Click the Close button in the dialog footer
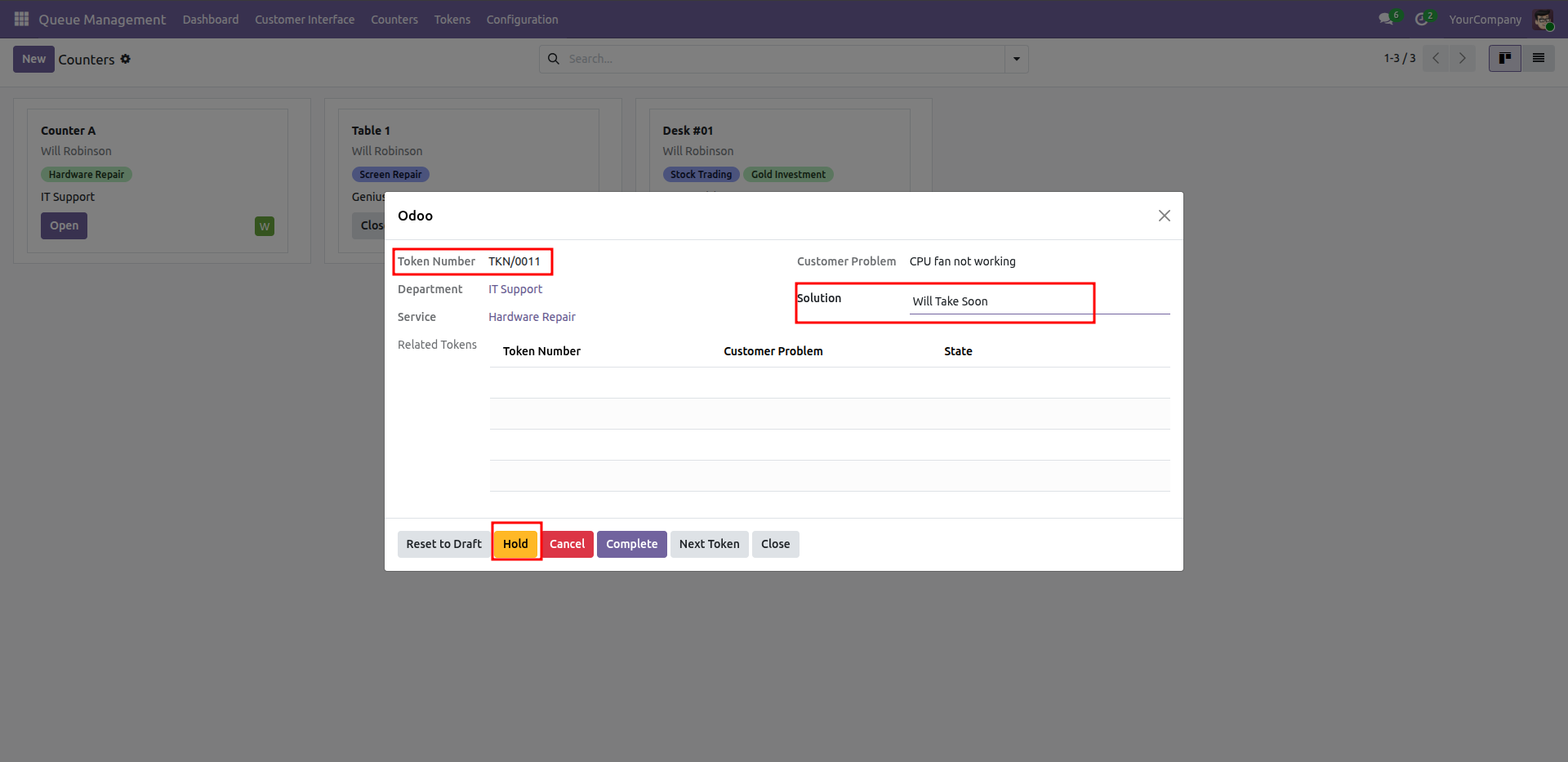 [x=776, y=544]
